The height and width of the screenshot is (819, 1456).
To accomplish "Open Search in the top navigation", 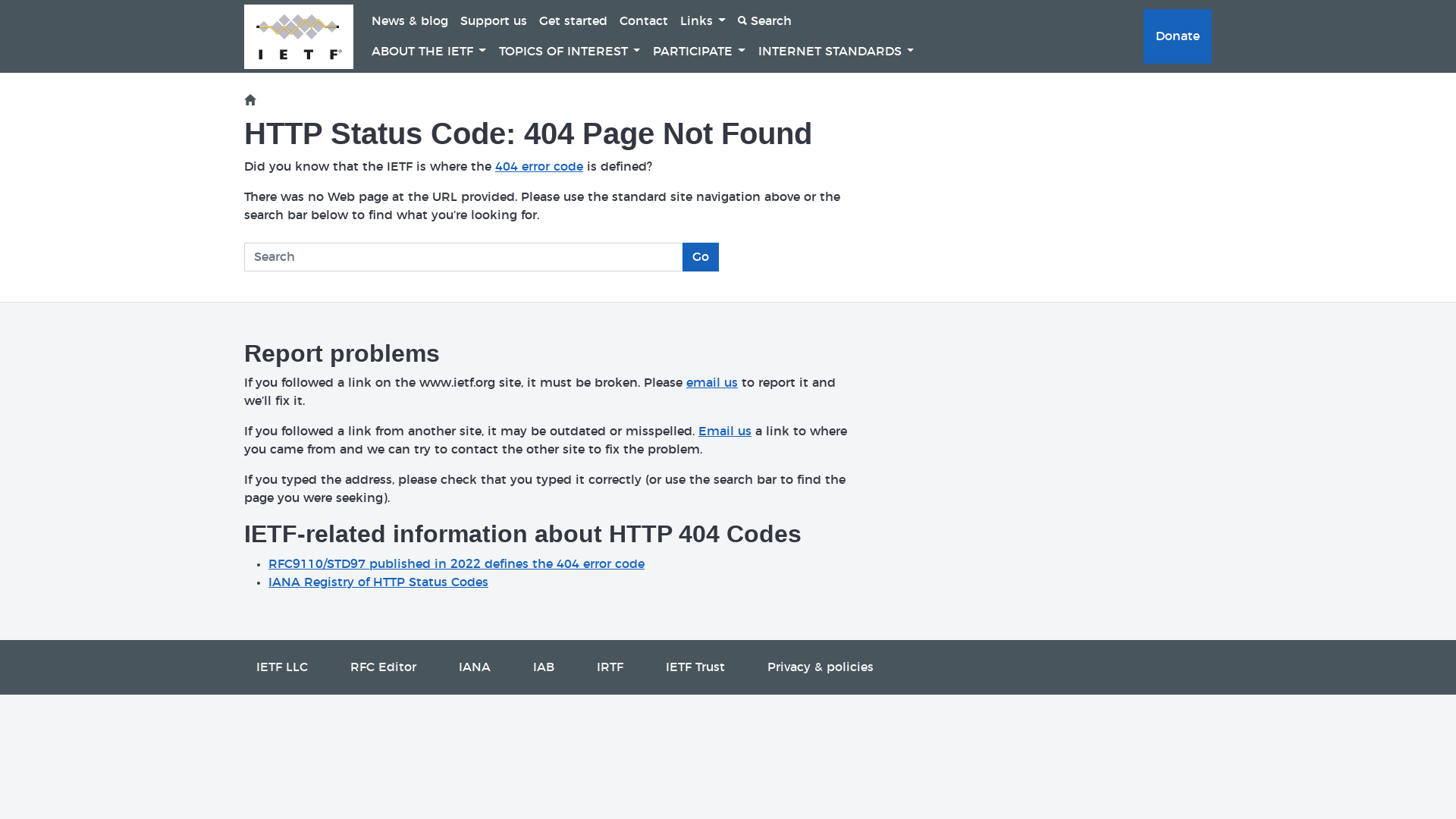I will point(764,21).
